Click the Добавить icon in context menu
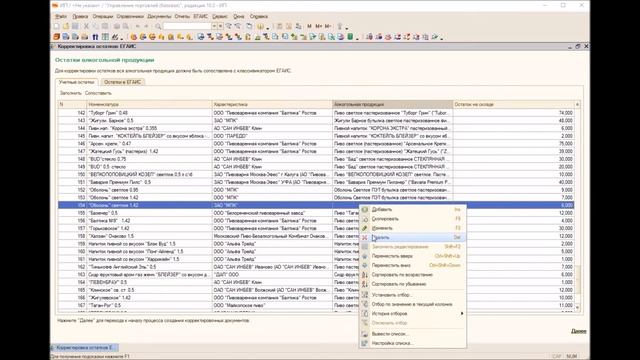 [365, 209]
